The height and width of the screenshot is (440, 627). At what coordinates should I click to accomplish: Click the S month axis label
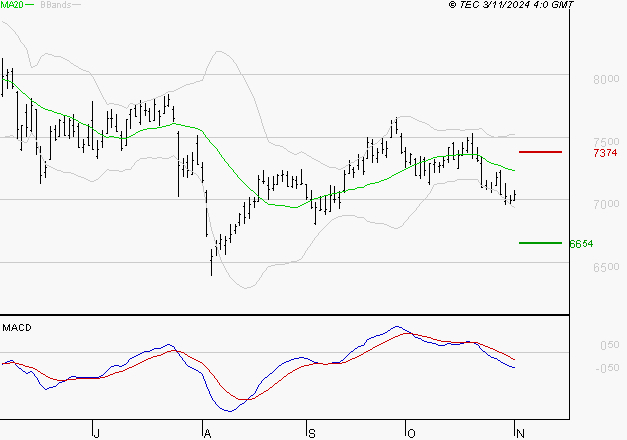(312, 433)
